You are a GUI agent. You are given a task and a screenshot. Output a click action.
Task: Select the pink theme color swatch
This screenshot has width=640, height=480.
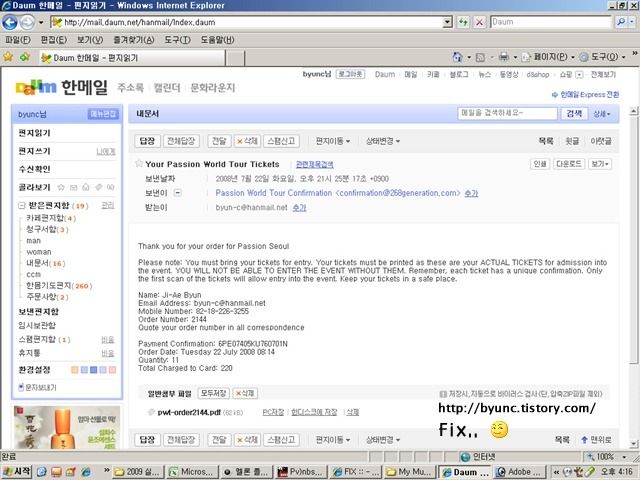(112, 370)
